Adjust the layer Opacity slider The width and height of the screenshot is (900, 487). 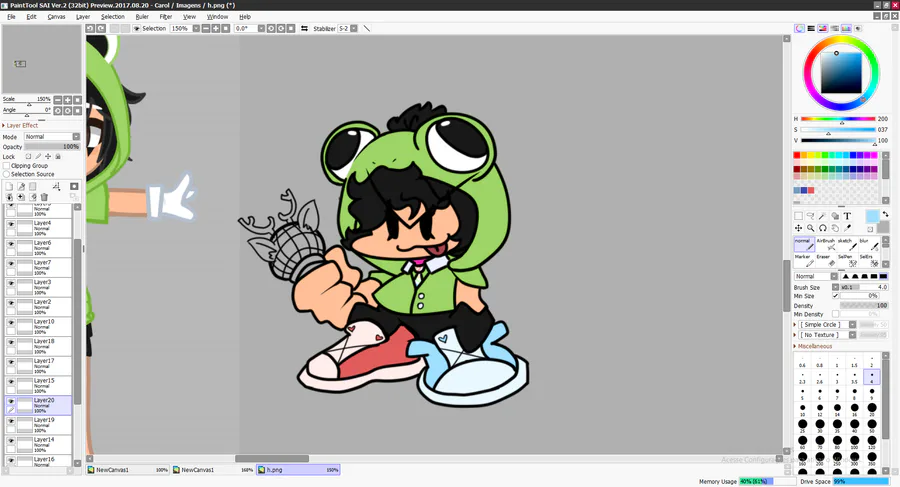click(52, 146)
